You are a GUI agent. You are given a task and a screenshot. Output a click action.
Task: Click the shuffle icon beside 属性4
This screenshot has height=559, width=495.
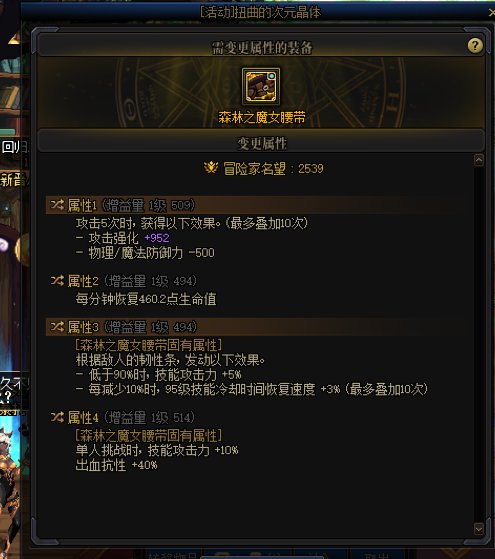(57, 417)
